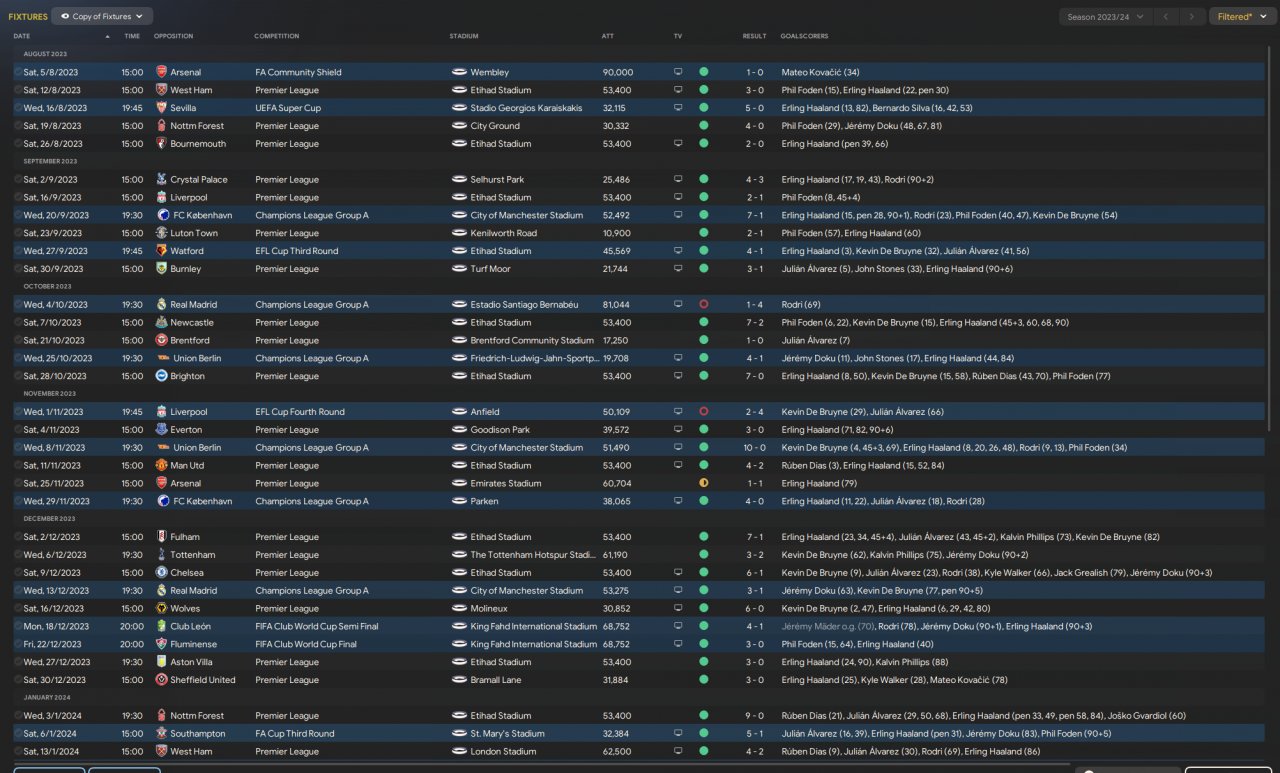Go to the next season with the right arrow

pos(1191,17)
